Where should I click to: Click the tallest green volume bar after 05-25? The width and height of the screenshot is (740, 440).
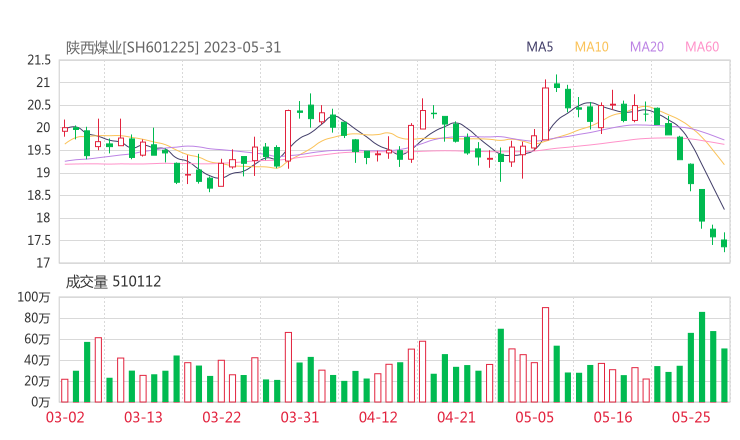[702, 357]
